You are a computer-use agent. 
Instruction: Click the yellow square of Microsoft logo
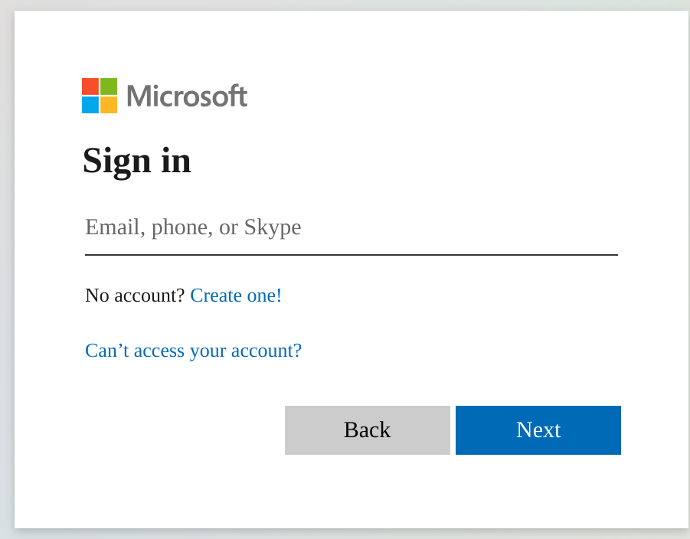point(109,105)
